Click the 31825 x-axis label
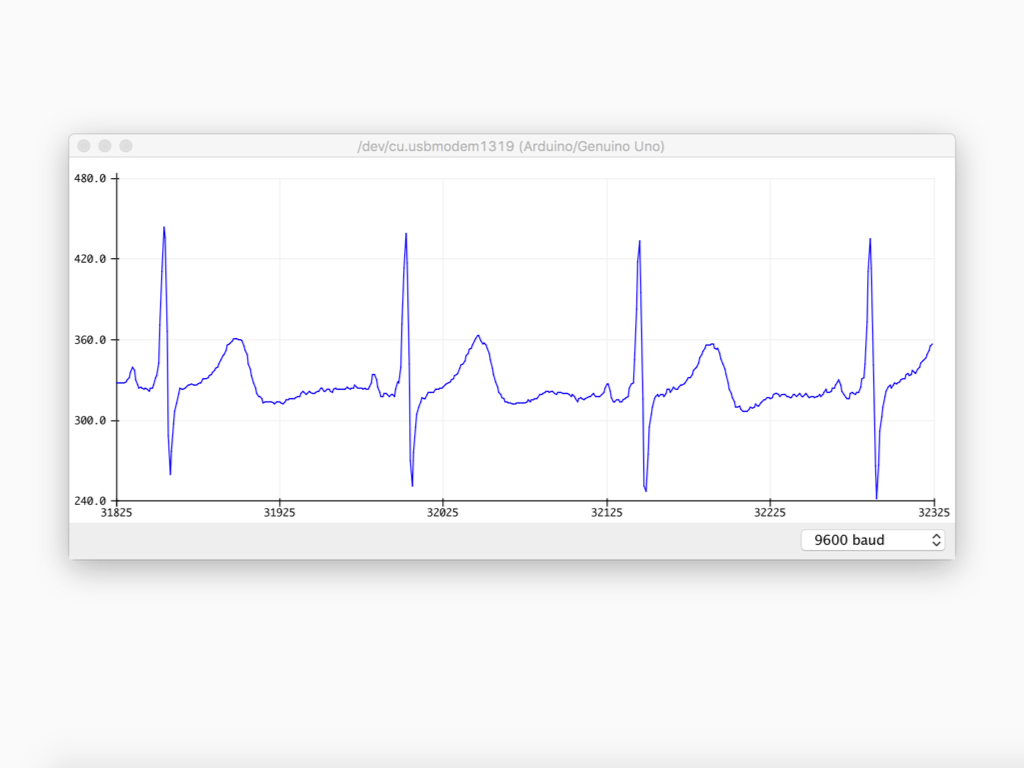Image resolution: width=1024 pixels, height=768 pixels. click(x=116, y=513)
